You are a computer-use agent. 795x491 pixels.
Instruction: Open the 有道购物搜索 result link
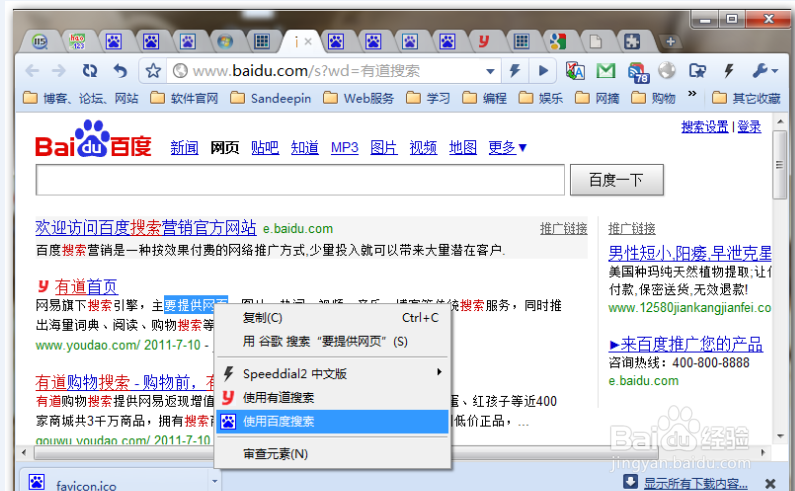click(x=125, y=382)
